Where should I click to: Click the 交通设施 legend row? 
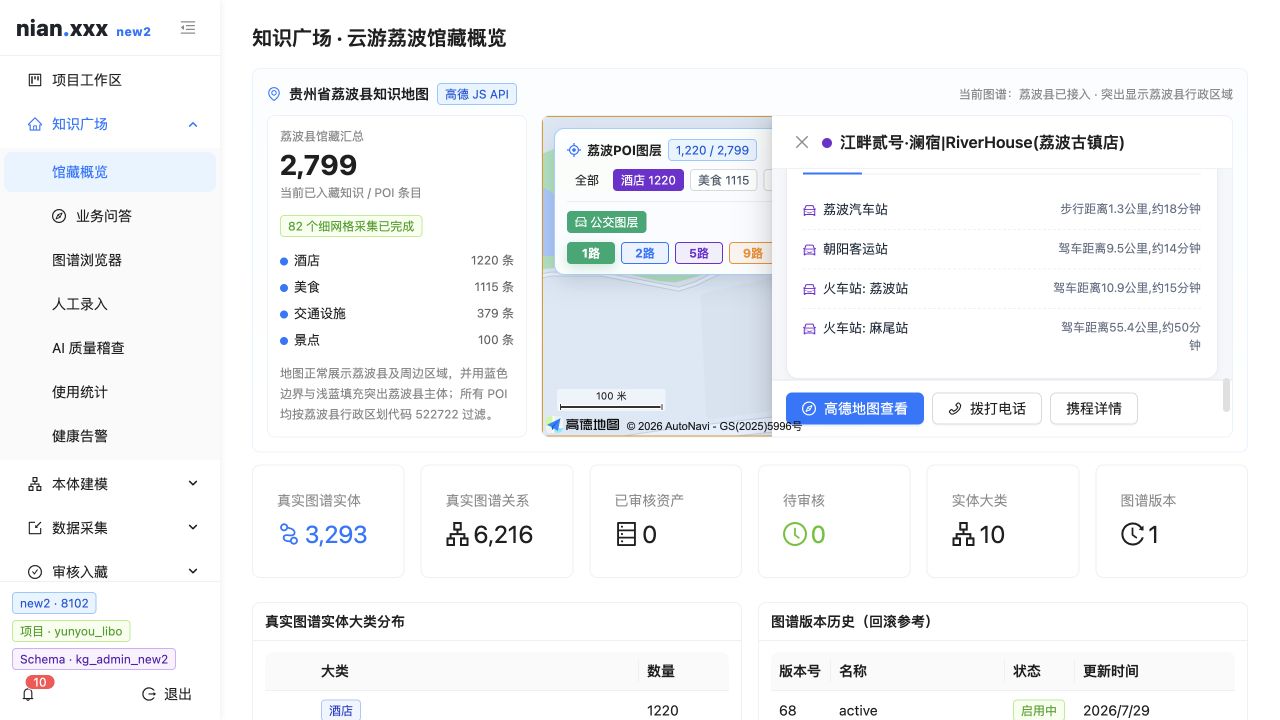pos(397,313)
